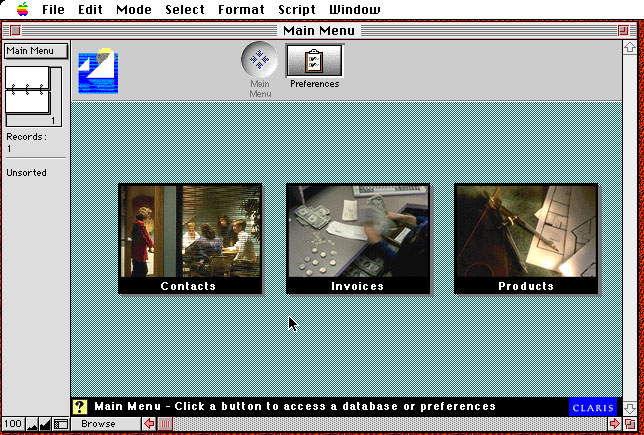Viewport: 644px width, 435px height.
Task: Click the Preferences label
Action: (315, 84)
